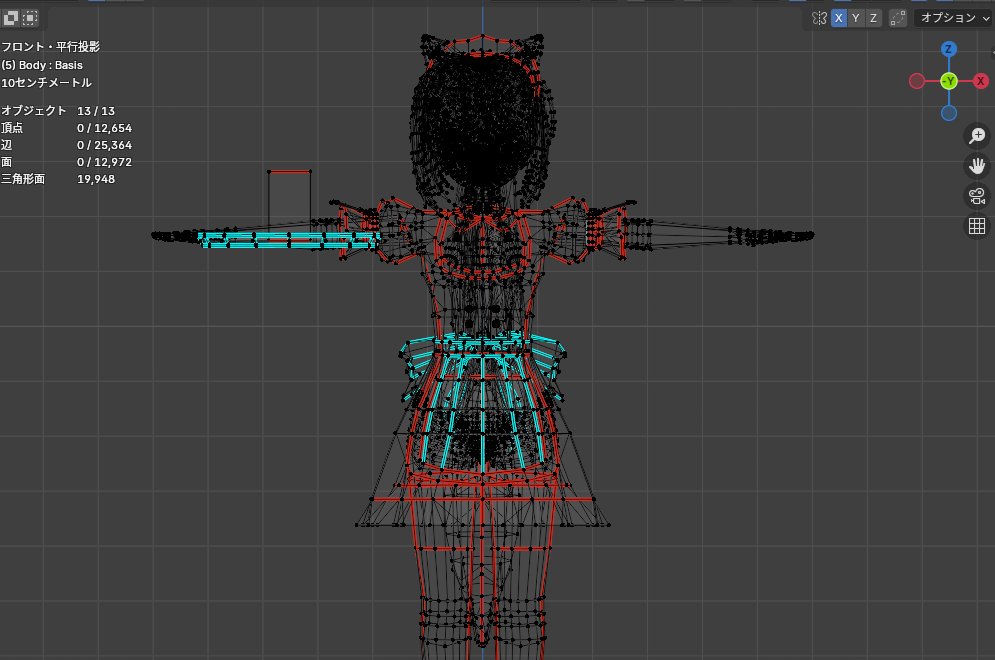Image resolution: width=995 pixels, height=660 pixels.
Task: Click the blue Z axis on the navigation gizmo
Action: pos(948,47)
